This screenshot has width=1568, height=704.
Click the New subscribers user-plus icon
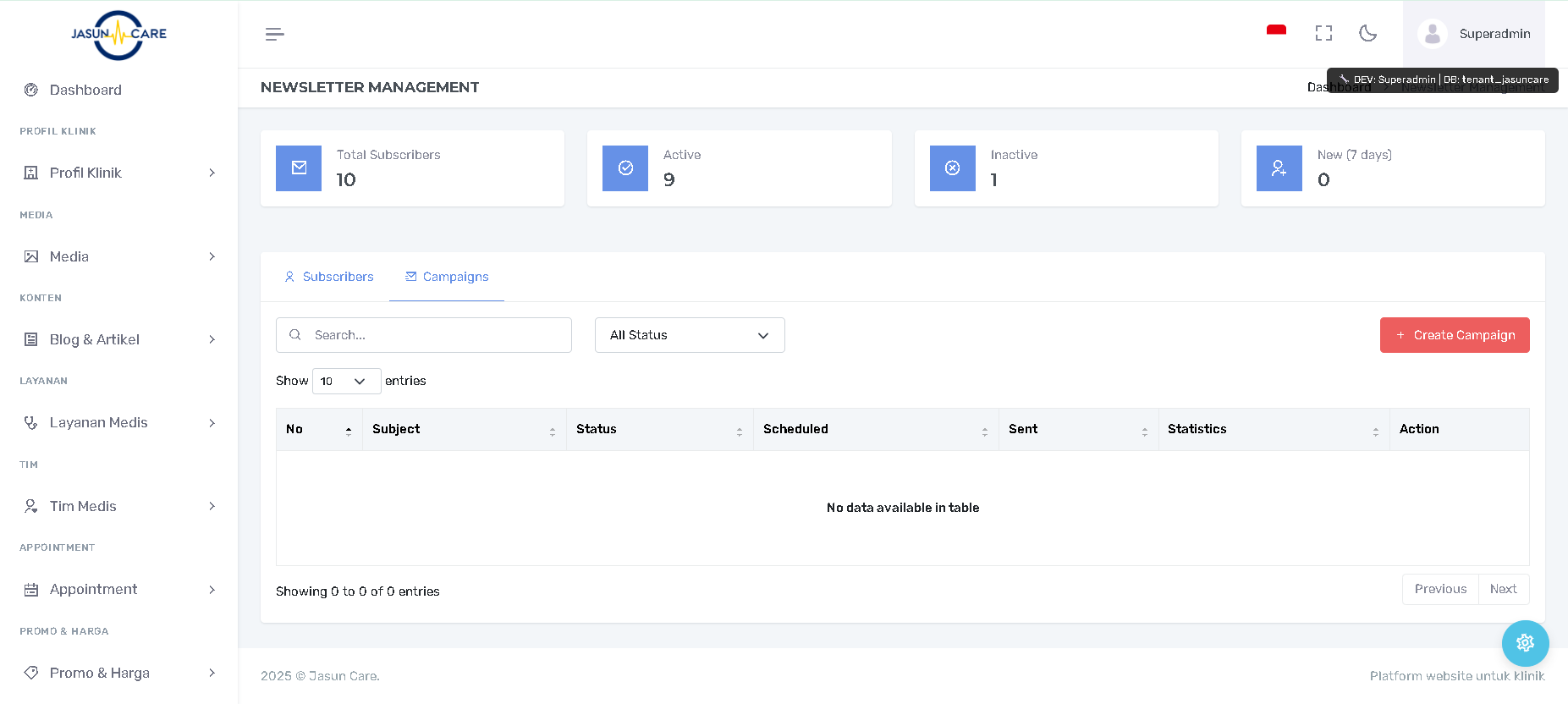click(1279, 168)
